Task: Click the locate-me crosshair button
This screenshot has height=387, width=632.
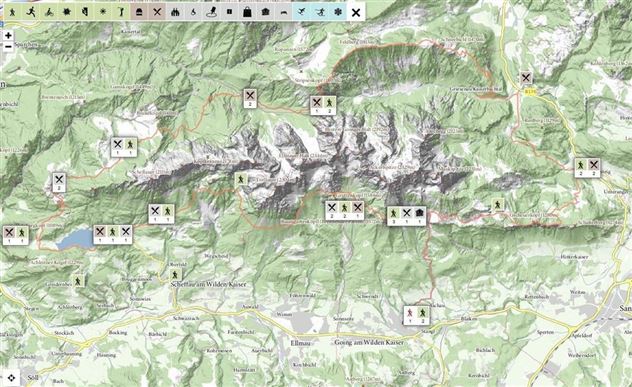Action: pos(11,378)
